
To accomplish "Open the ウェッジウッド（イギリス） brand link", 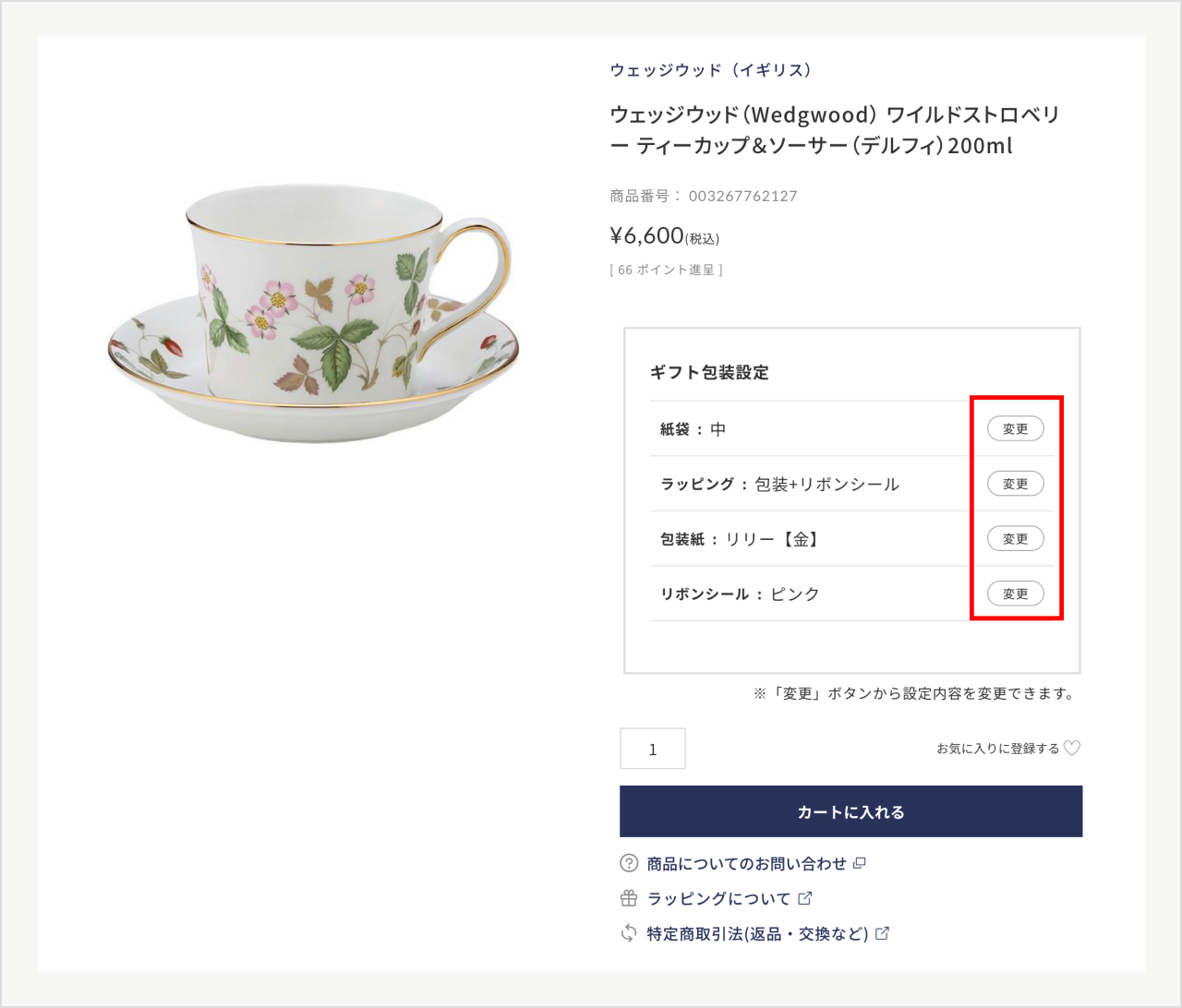I will tap(710, 70).
